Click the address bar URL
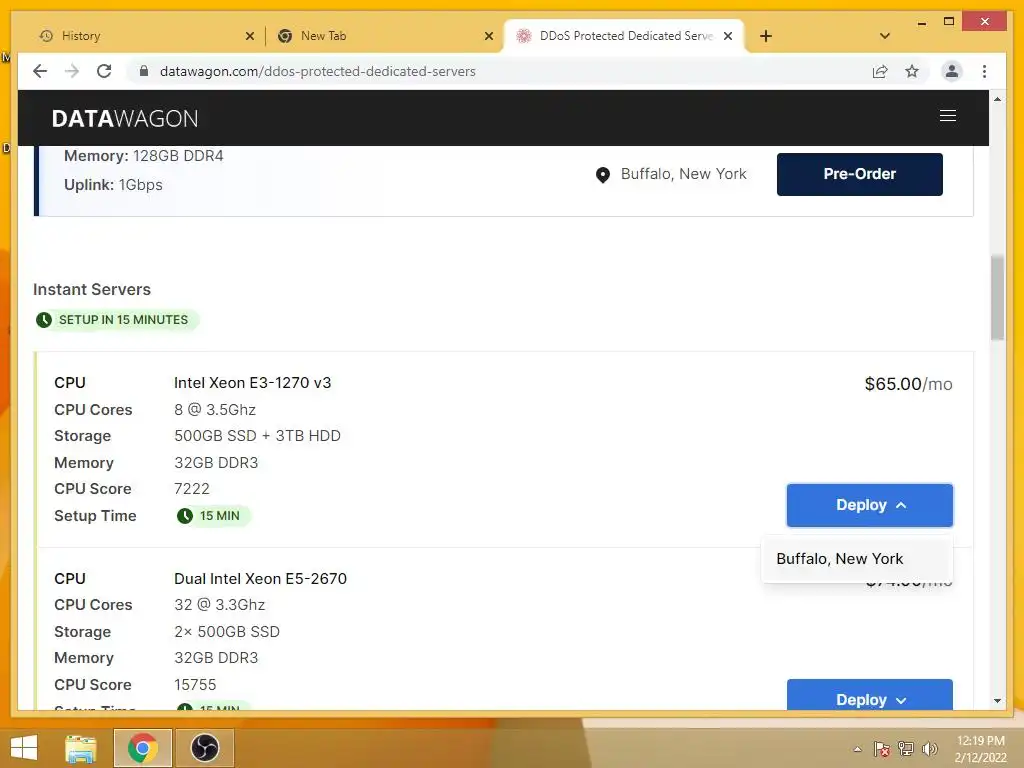 (317, 71)
